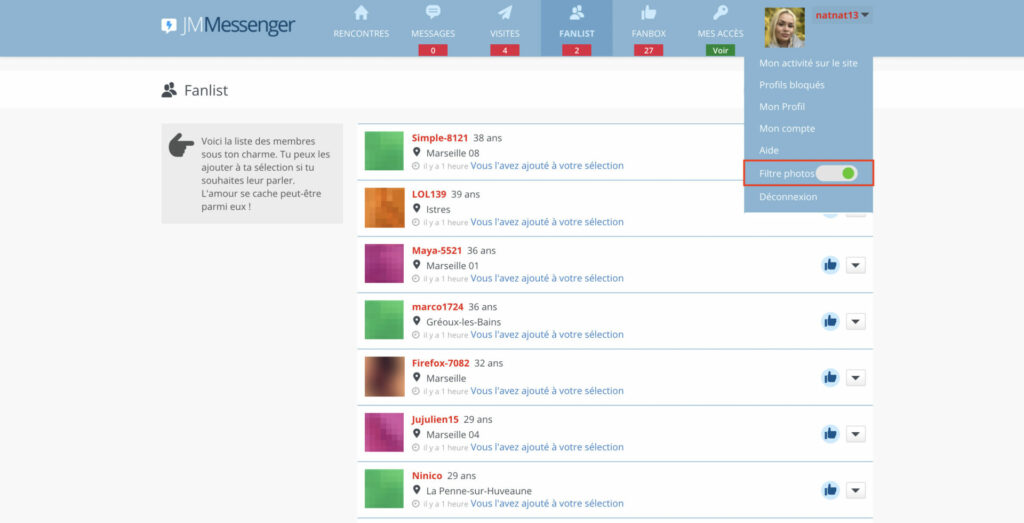Open Firefox-7082 blurred profile thumbnail

[384, 377]
